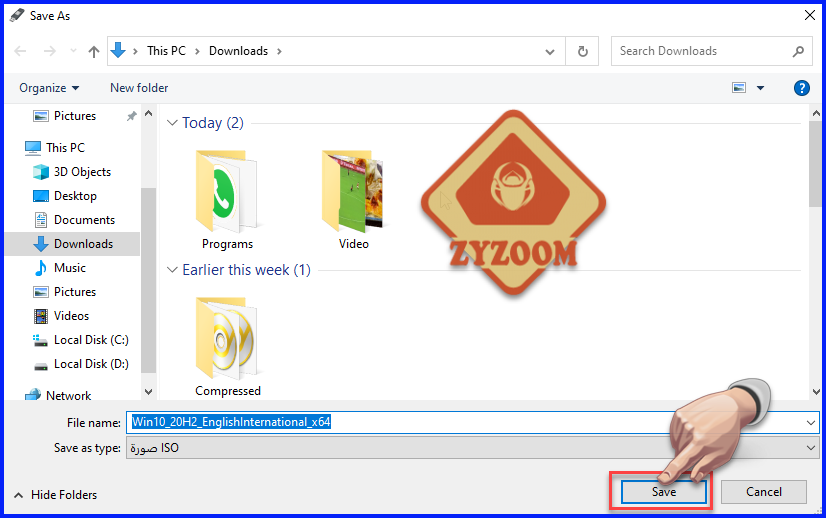Click the file list scroll up arrow

click(817, 113)
